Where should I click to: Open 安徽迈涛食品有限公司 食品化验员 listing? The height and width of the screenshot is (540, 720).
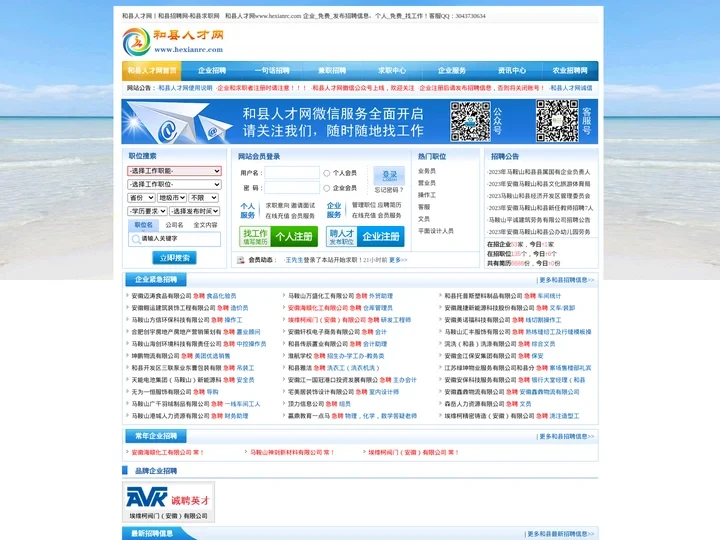point(184,296)
